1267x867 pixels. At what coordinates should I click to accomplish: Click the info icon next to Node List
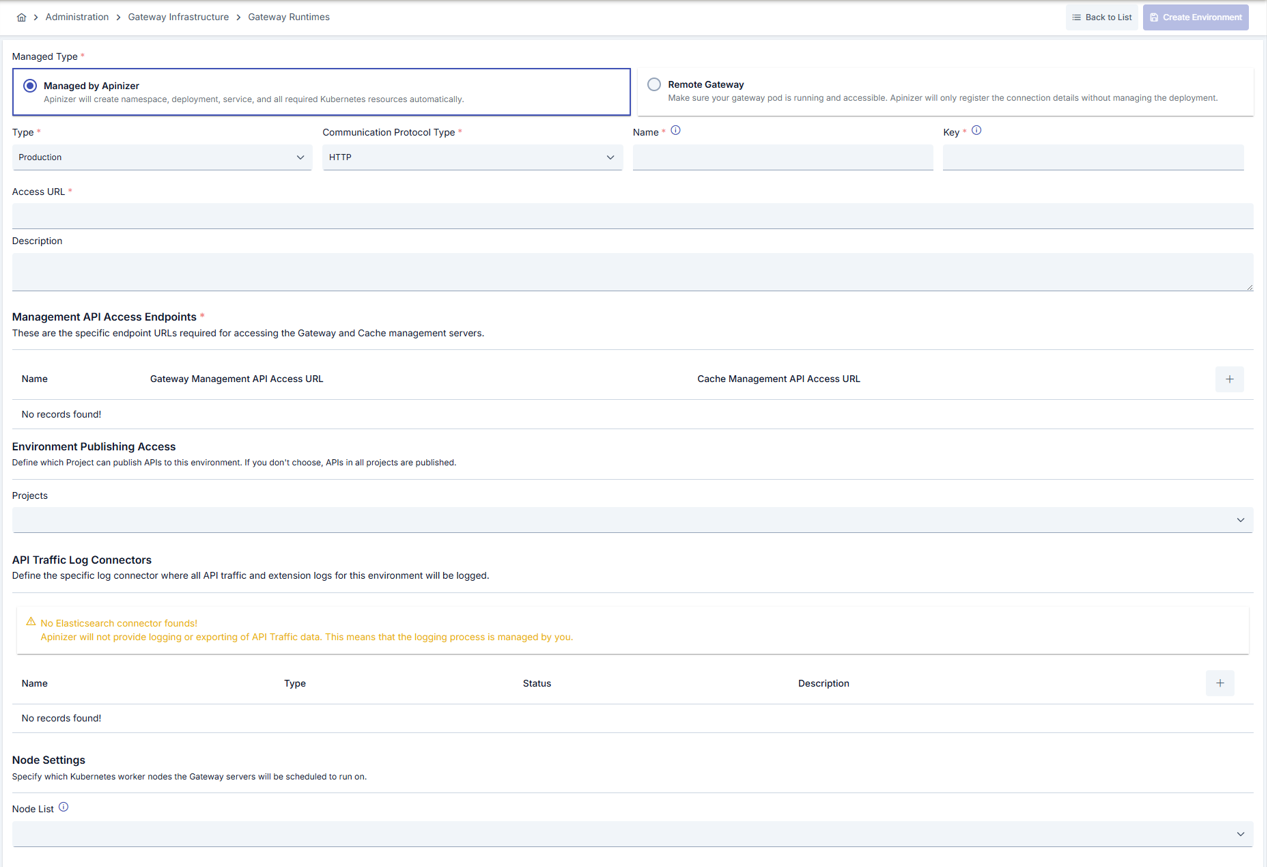62,806
